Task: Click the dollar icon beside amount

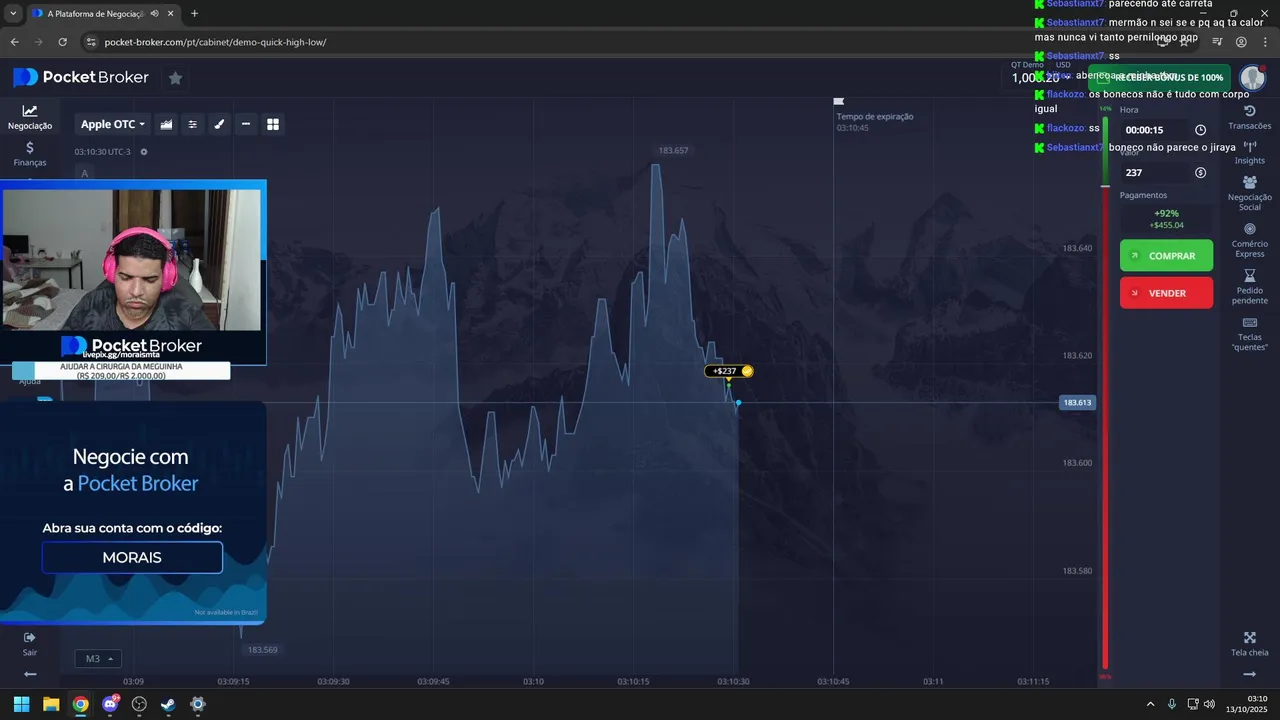Action: (1200, 173)
